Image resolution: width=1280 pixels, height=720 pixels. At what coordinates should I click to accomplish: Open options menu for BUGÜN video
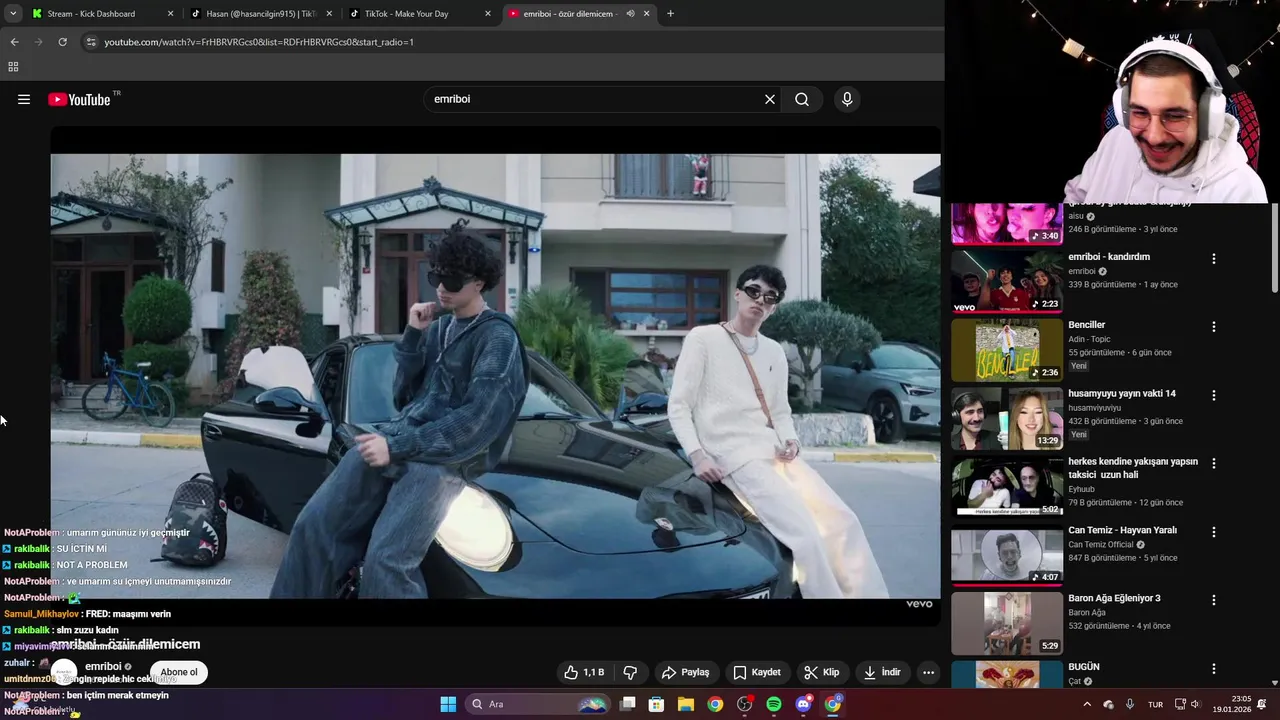pos(1214,669)
